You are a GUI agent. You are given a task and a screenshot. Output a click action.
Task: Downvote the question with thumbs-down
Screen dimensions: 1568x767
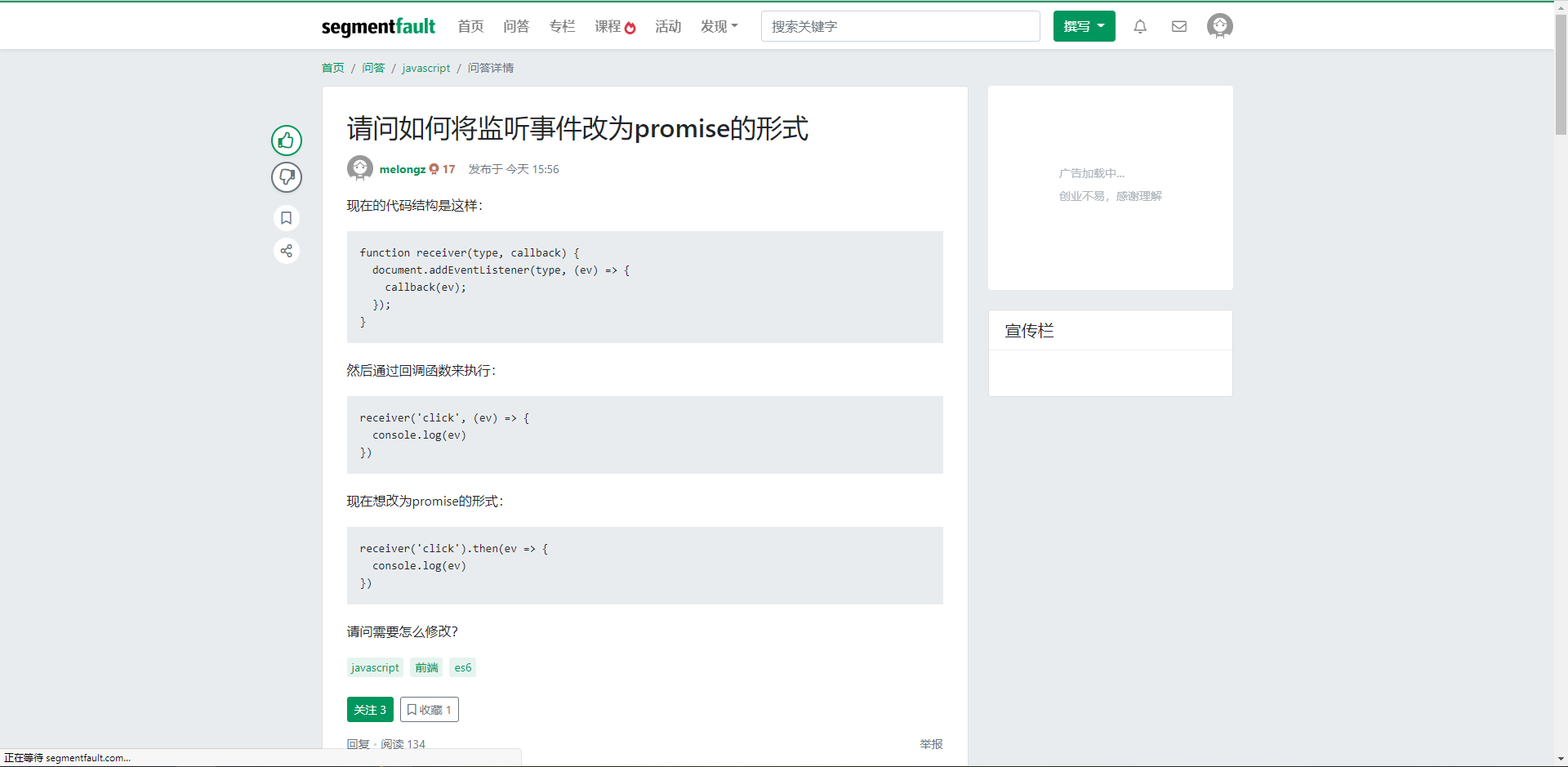[x=287, y=177]
